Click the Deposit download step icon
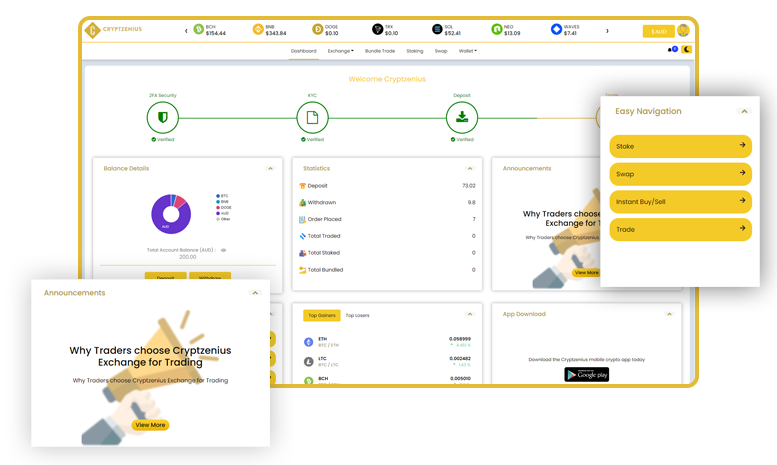This screenshot has width=777, height=465. pyautogui.click(x=461, y=118)
